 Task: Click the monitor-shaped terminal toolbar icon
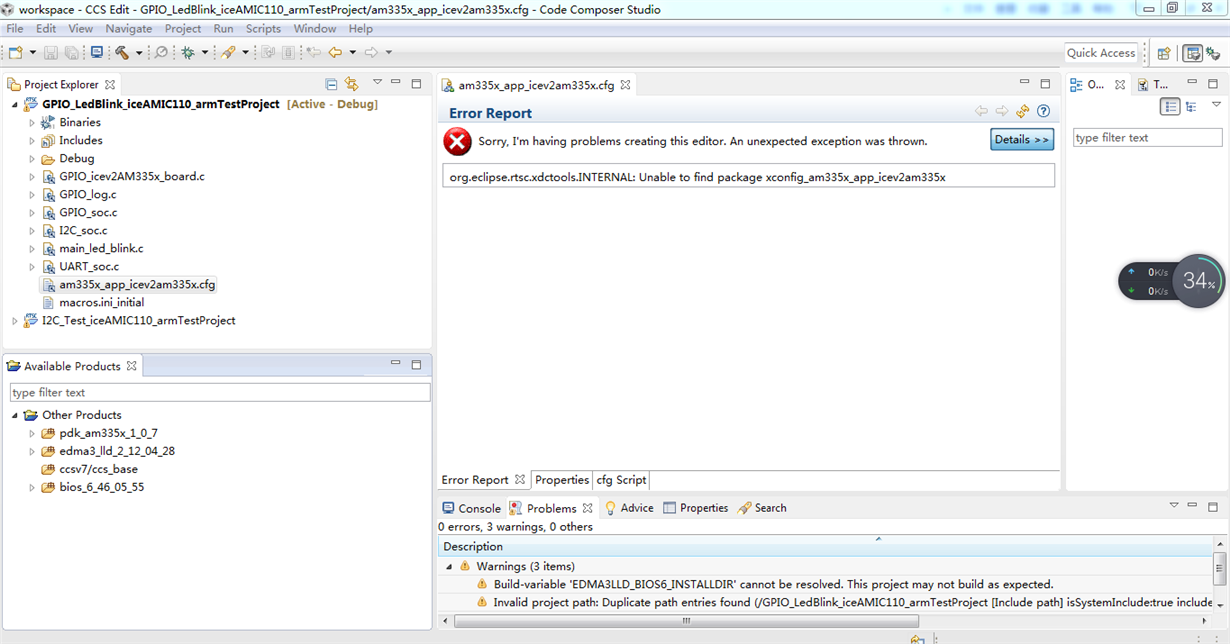pos(97,53)
